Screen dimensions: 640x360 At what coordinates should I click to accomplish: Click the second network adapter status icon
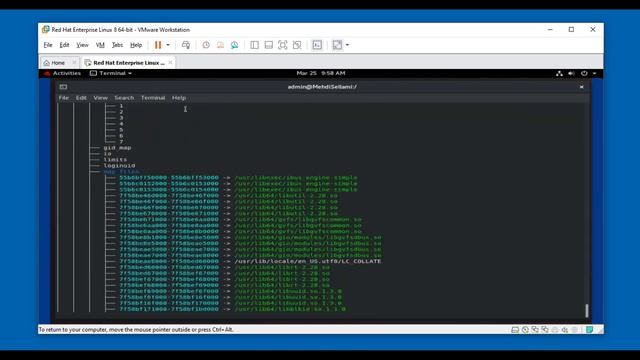coord(544,330)
